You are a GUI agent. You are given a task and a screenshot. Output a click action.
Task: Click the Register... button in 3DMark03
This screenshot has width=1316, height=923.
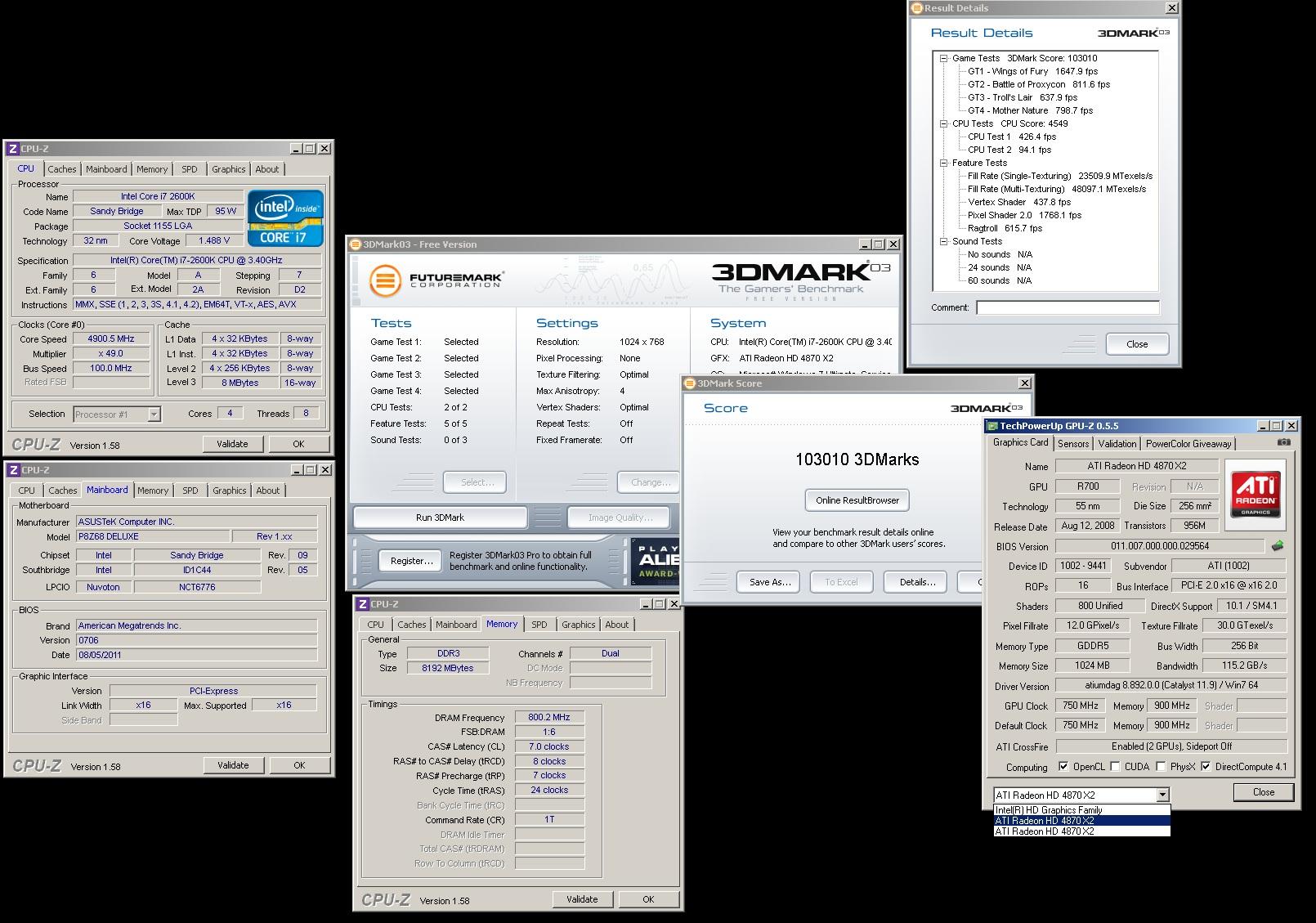tap(411, 561)
